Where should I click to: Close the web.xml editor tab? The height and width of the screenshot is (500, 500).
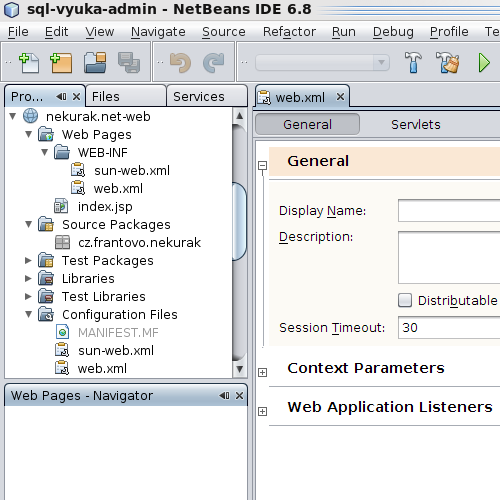(340, 97)
